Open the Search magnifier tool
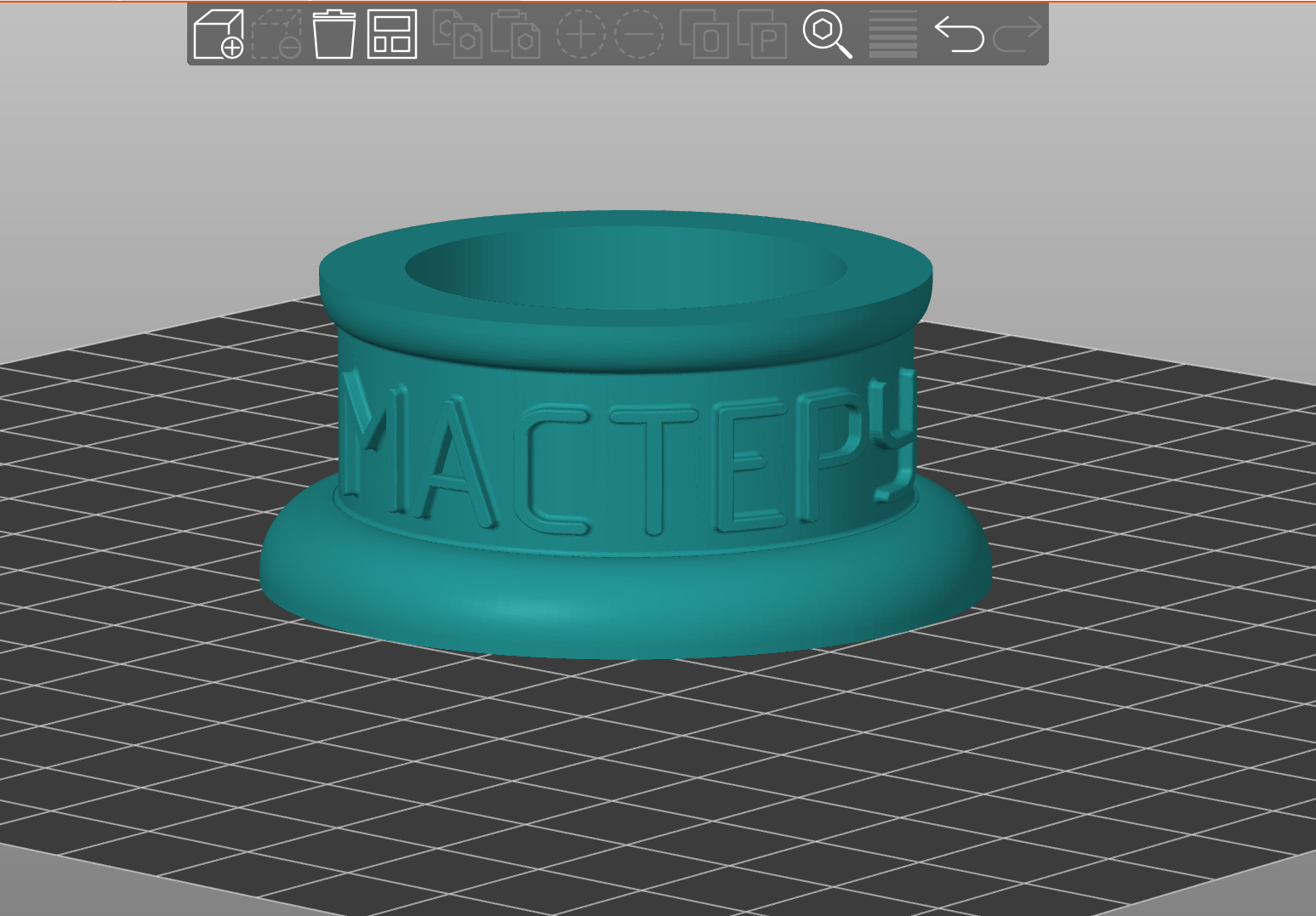 click(x=828, y=34)
